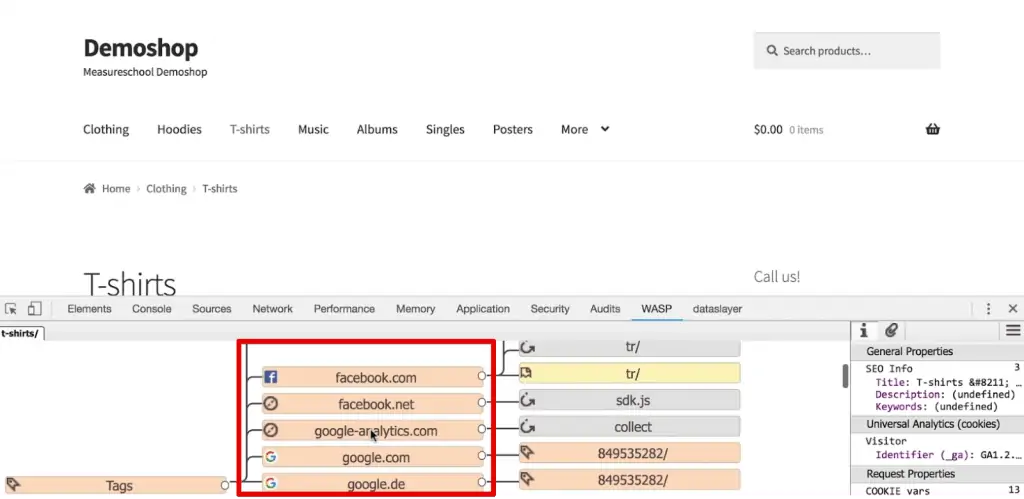Open the Hoodies nav link

pos(179,129)
